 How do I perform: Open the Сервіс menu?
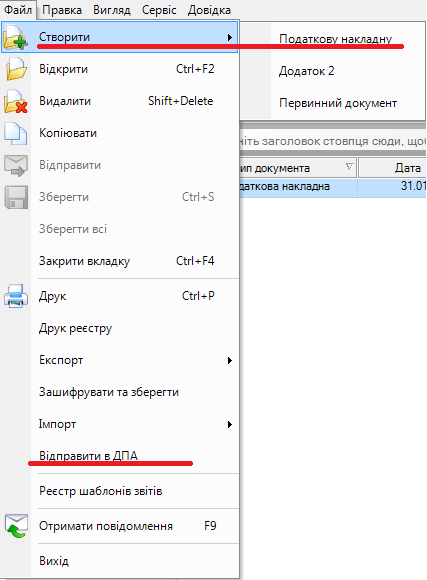[159, 10]
